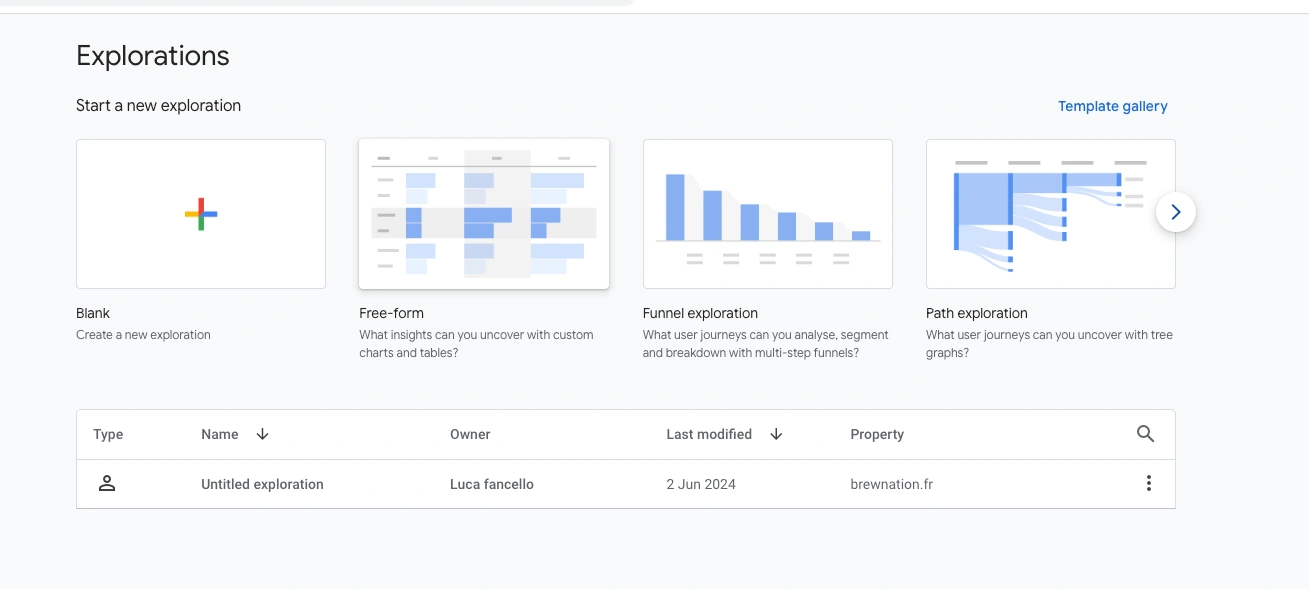Select the Path exploration tree graph preview
This screenshot has width=1309, height=589.
(x=1050, y=214)
